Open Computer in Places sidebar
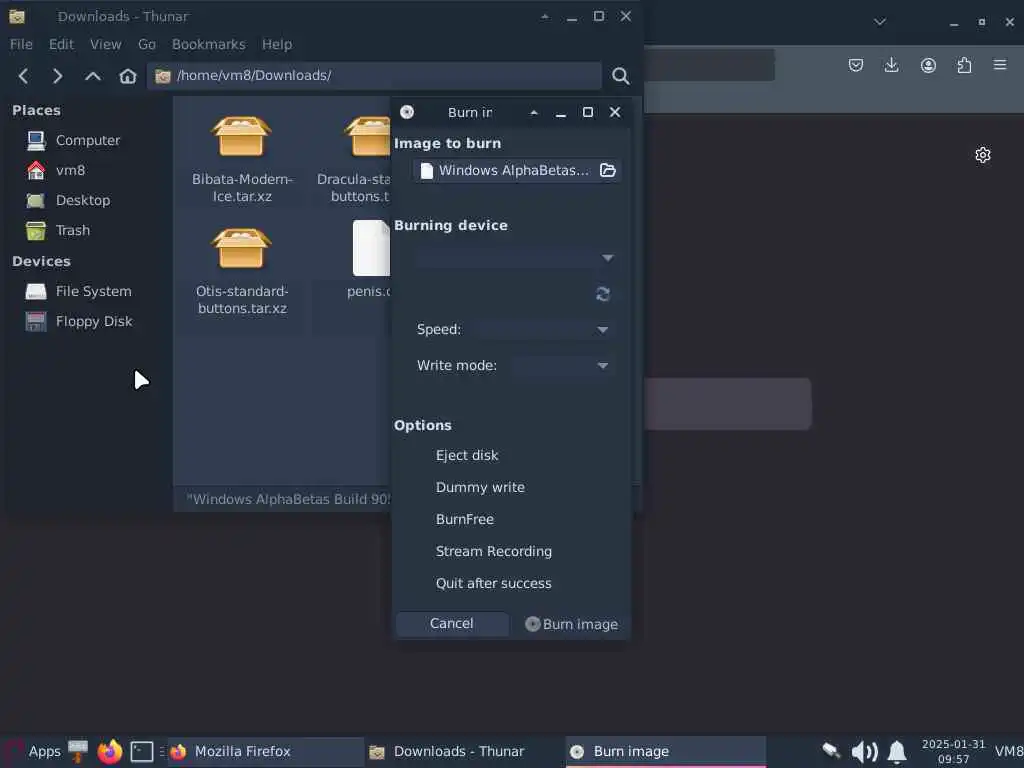The image size is (1024, 768). (x=88, y=140)
